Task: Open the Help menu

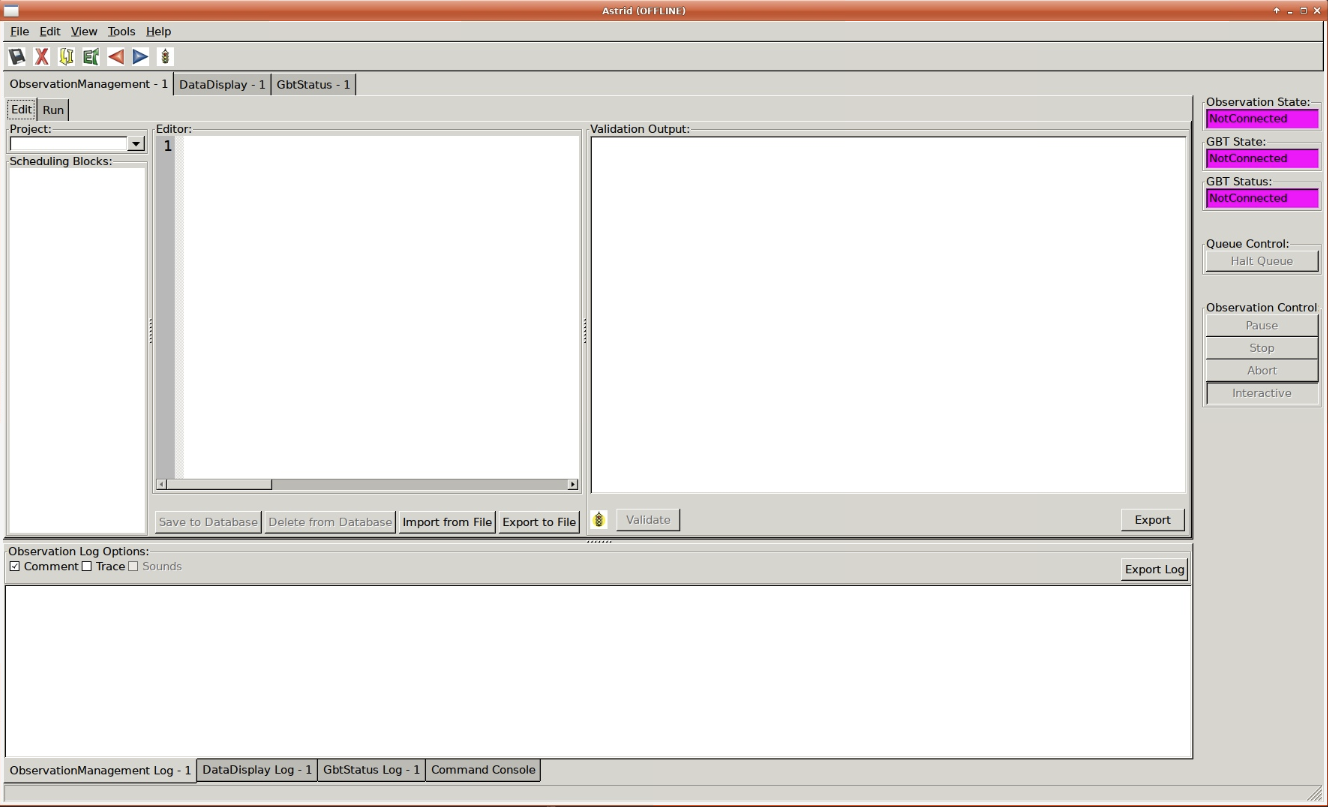Action: 159,31
